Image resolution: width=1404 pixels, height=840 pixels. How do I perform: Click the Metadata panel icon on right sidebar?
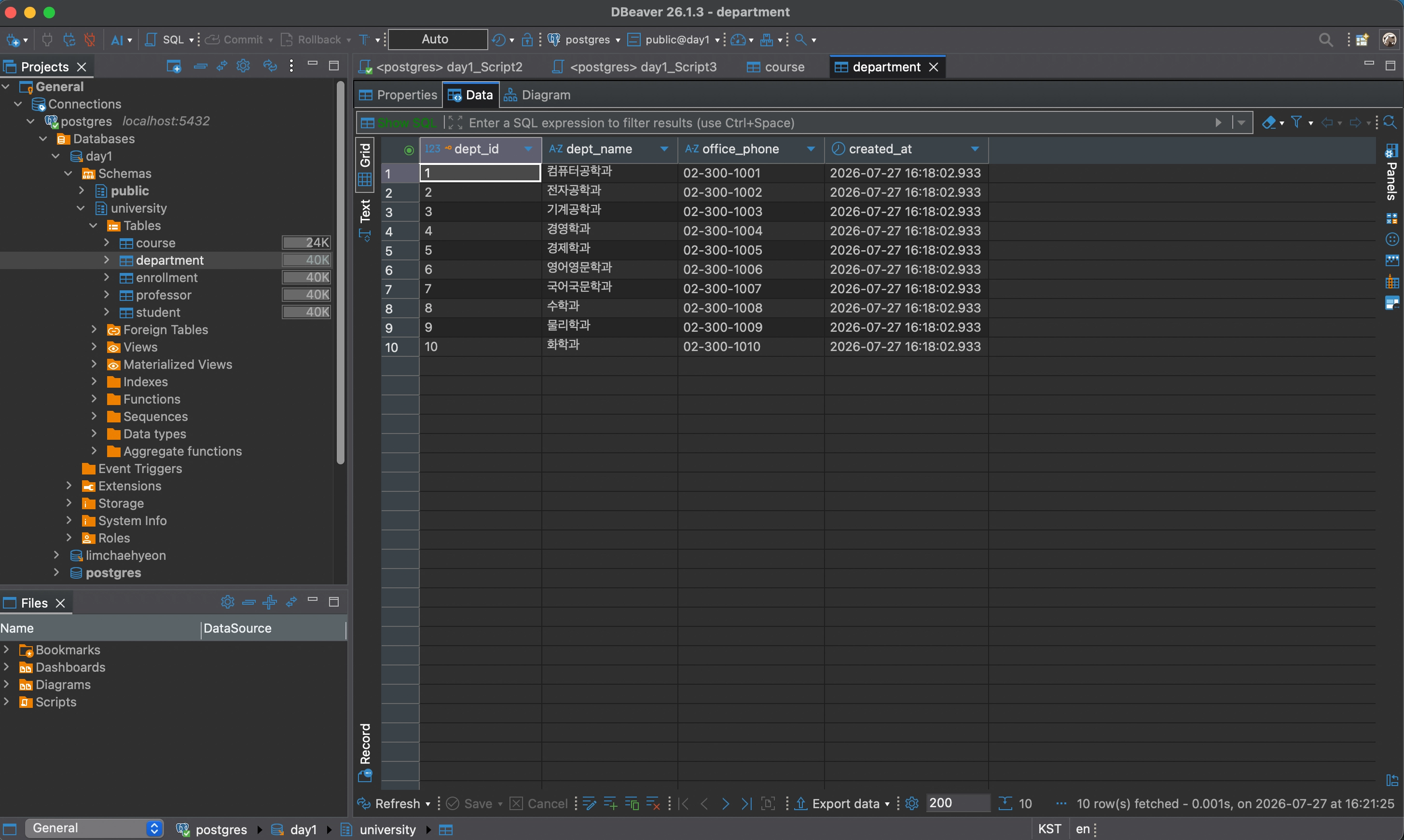pyautogui.click(x=1392, y=260)
